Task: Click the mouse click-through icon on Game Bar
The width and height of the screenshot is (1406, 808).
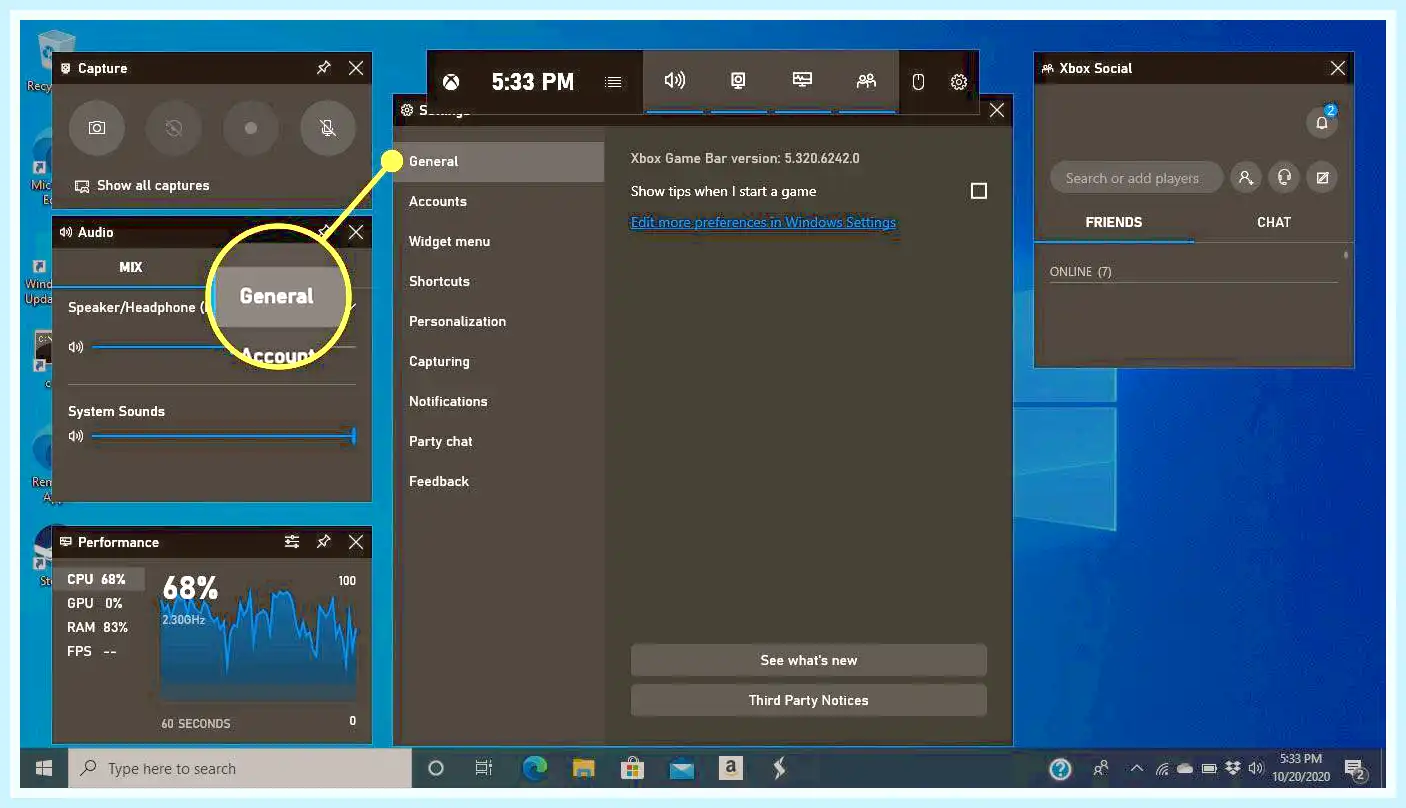Action: click(918, 82)
